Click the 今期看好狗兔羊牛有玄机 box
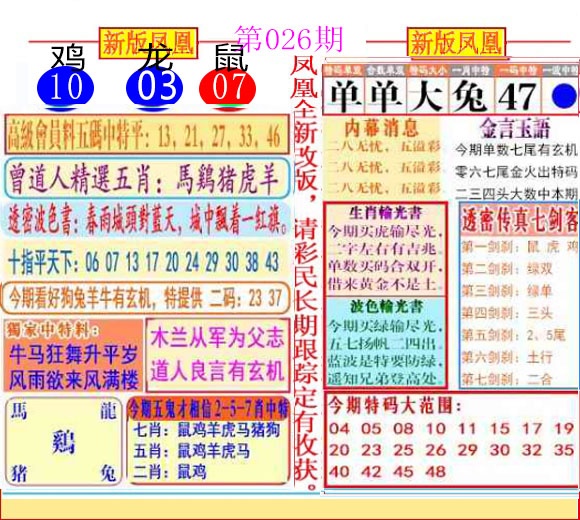The width and height of the screenshot is (580, 520). coord(146,298)
